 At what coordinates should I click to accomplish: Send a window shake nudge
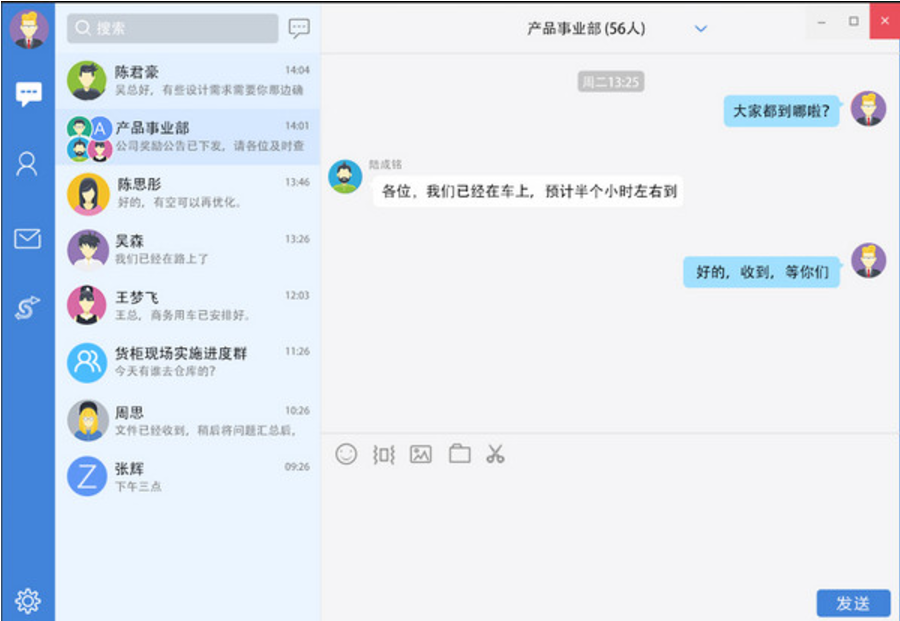[x=382, y=454]
